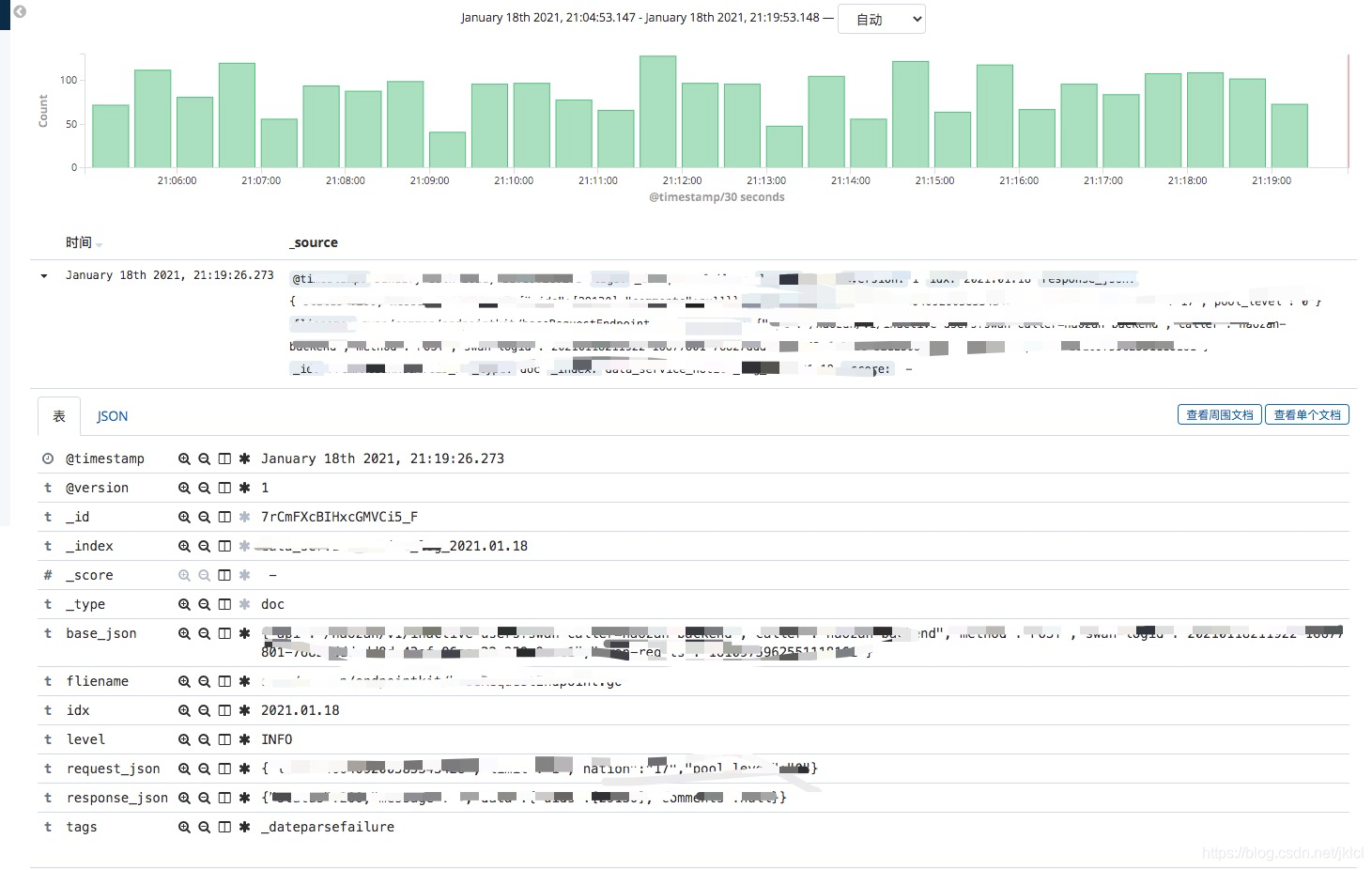Filter for field present on @timestamp row
The height and width of the screenshot is (870, 1372).
tap(244, 459)
